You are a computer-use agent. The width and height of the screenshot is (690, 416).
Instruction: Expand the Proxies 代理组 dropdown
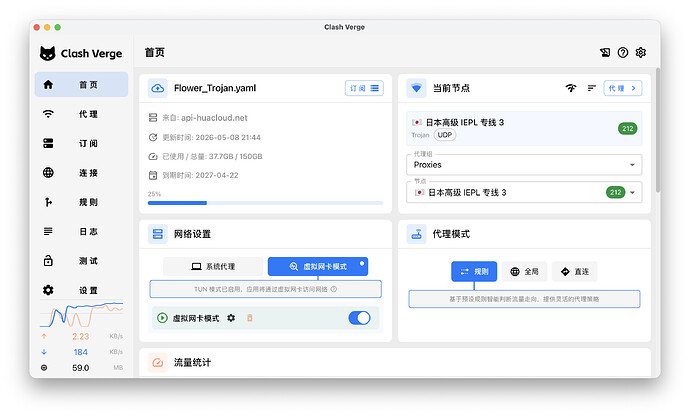point(524,165)
